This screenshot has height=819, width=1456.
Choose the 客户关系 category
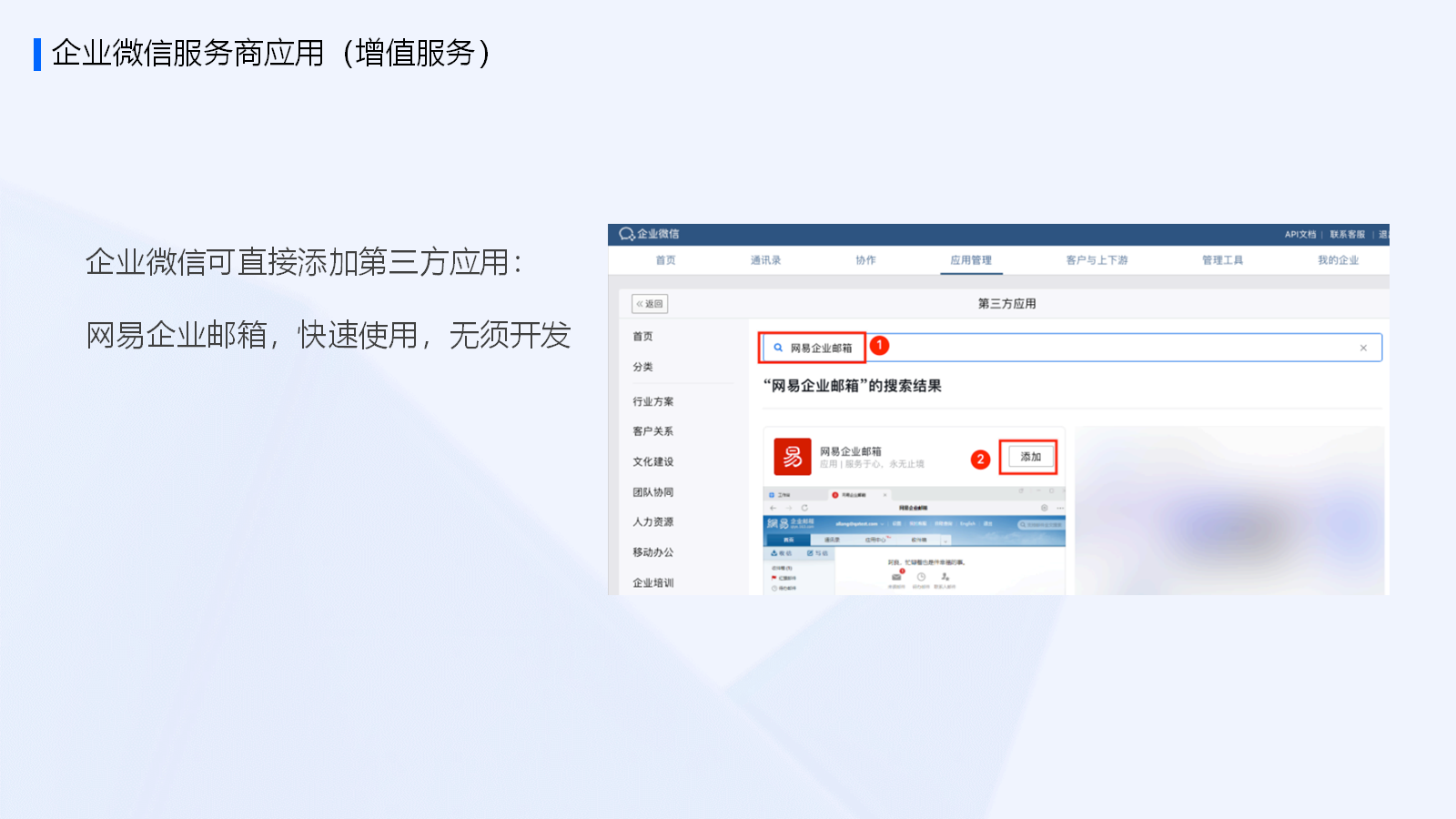coord(653,431)
